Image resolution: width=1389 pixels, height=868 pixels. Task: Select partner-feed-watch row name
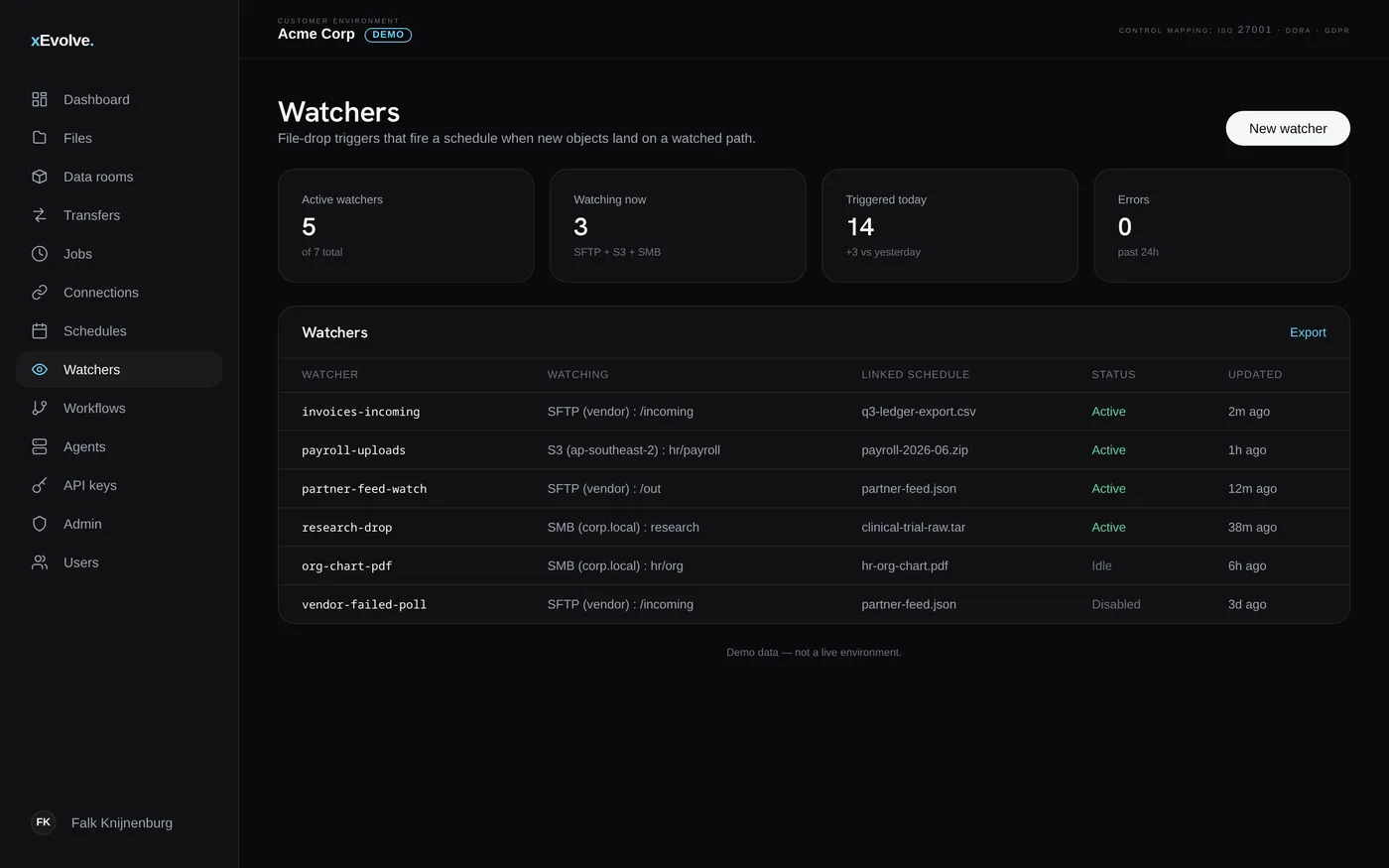(x=364, y=489)
